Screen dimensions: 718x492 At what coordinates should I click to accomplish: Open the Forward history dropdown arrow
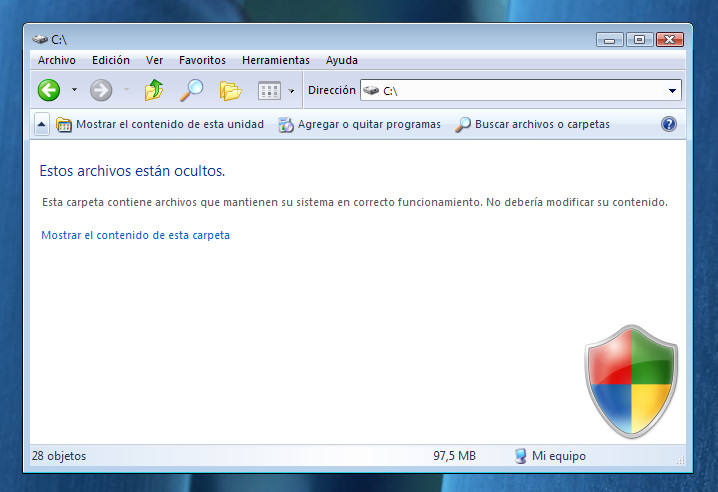pos(126,90)
